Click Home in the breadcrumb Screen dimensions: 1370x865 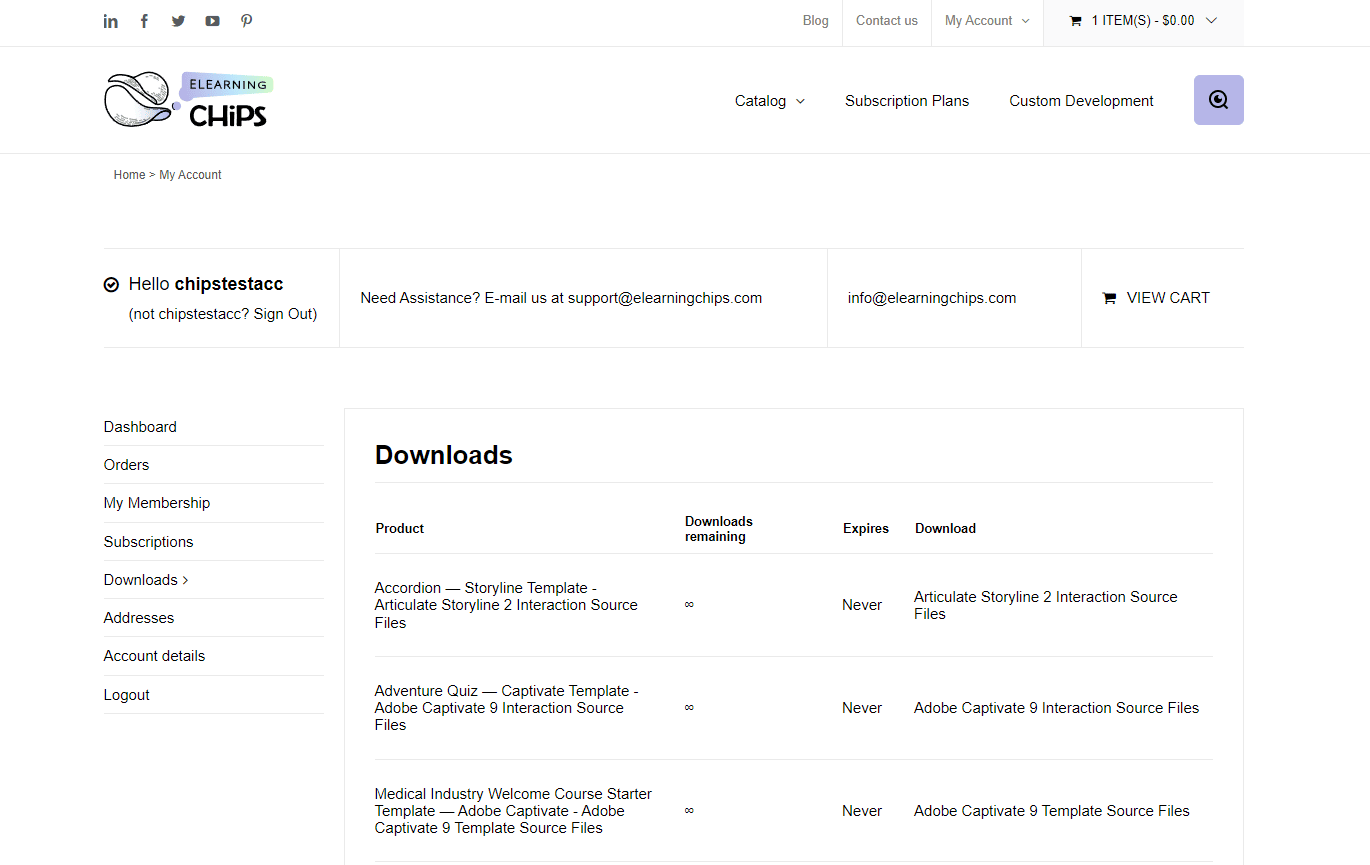point(129,175)
